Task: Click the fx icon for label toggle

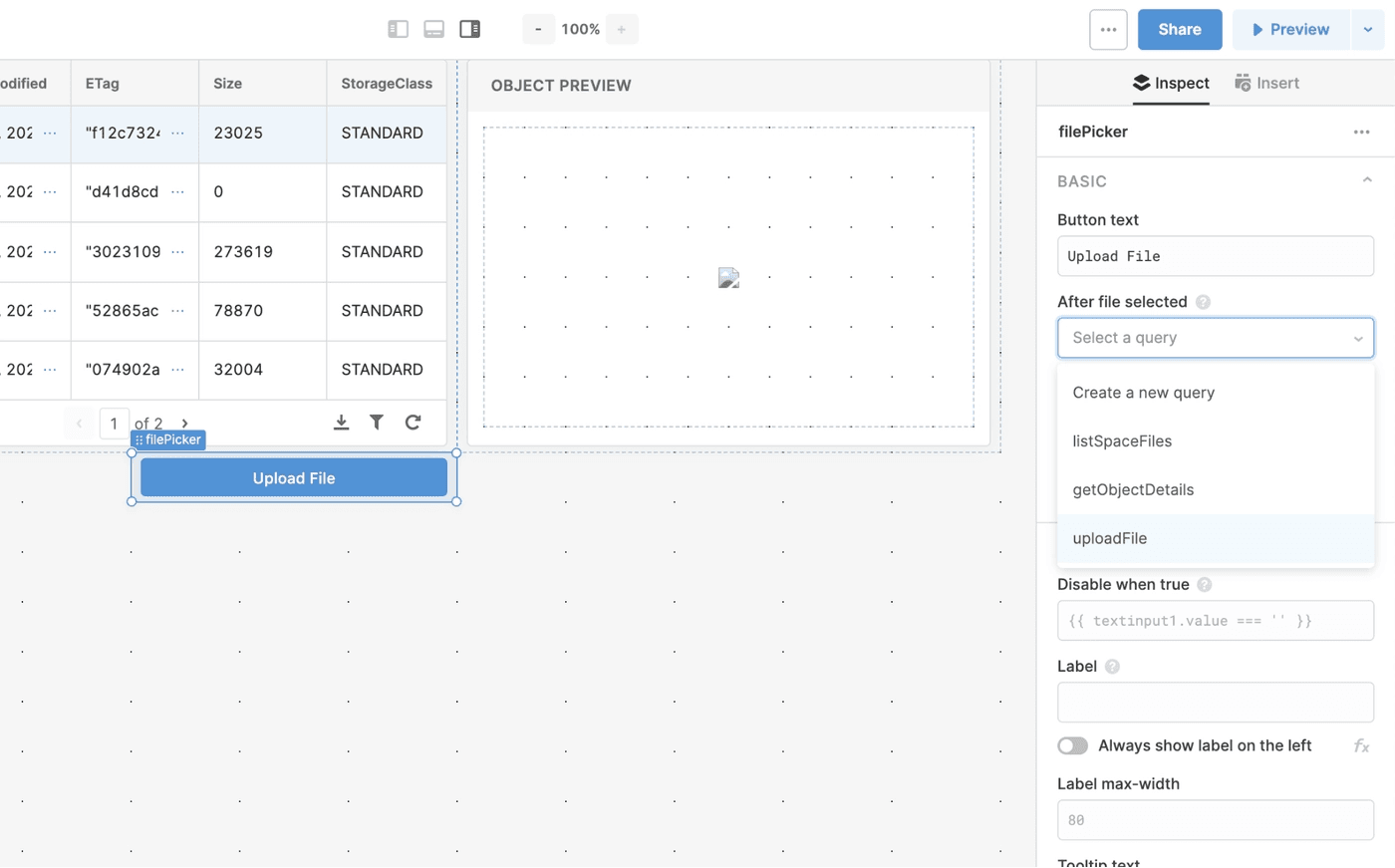Action: (x=1361, y=745)
